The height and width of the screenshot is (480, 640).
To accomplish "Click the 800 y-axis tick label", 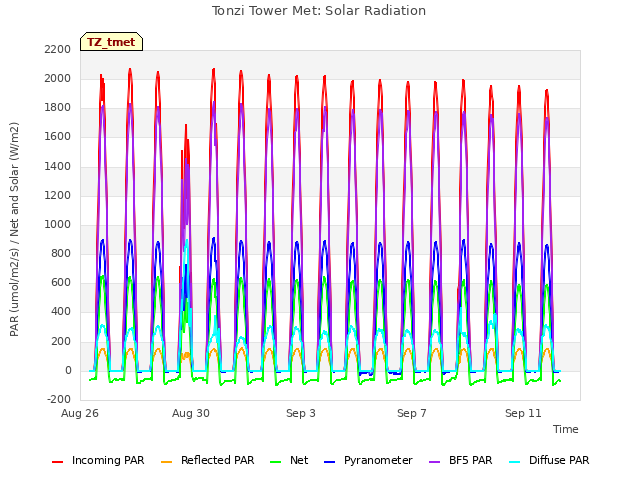I will [61, 253].
